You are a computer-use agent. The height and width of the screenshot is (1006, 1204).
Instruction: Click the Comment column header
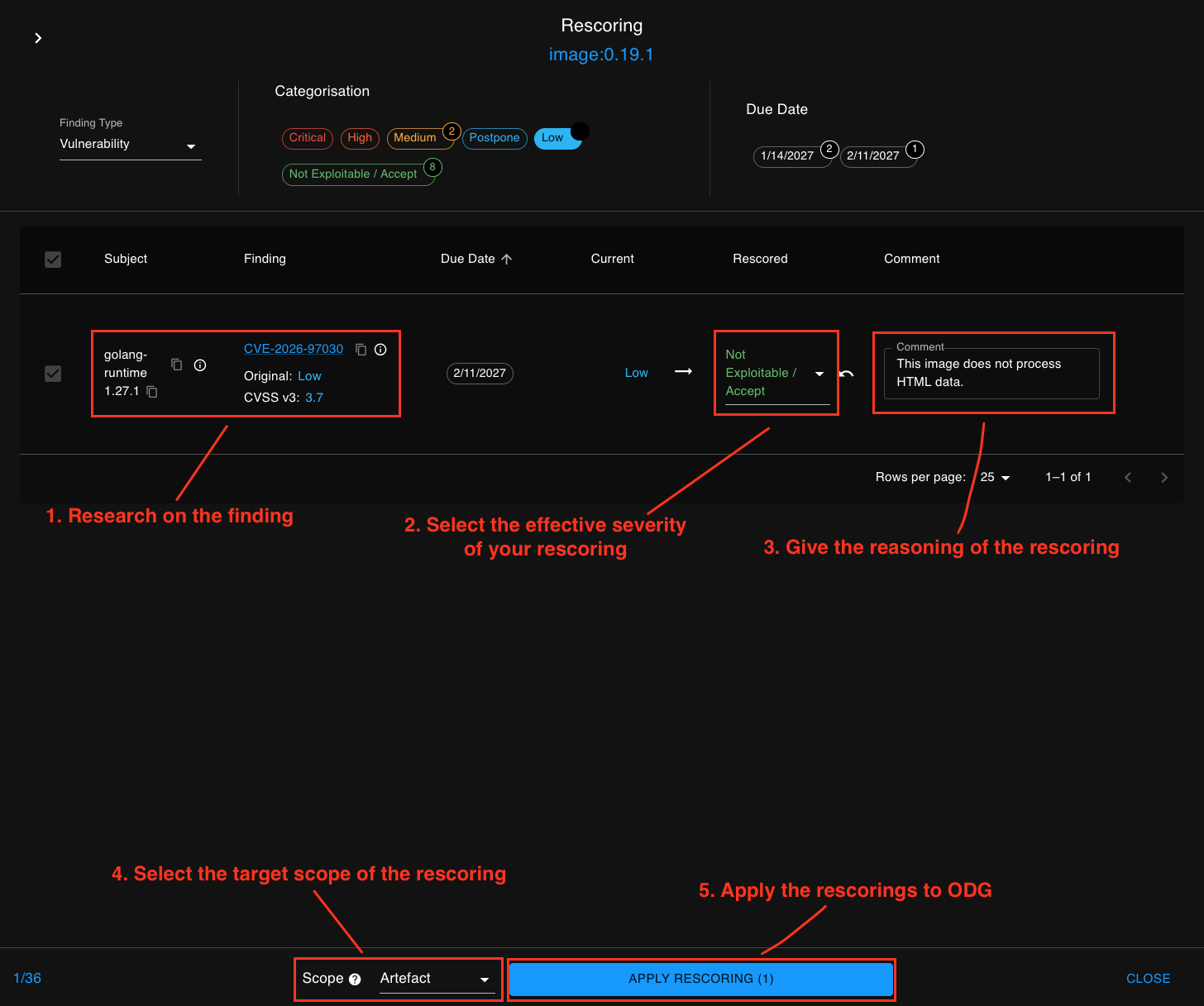[912, 259]
